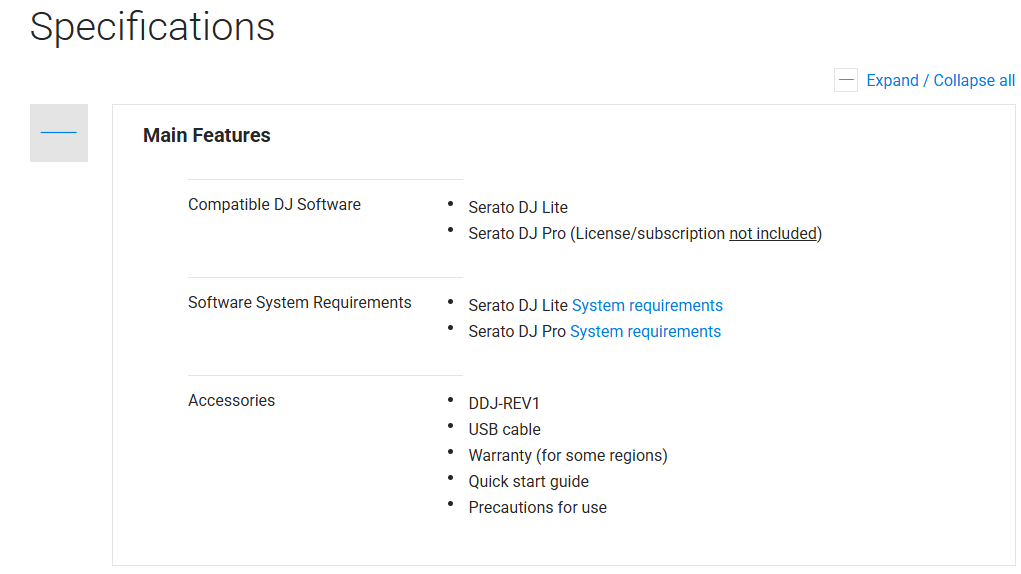The height and width of the screenshot is (574, 1021).
Task: Click the Specifications page title
Action: [x=152, y=27]
